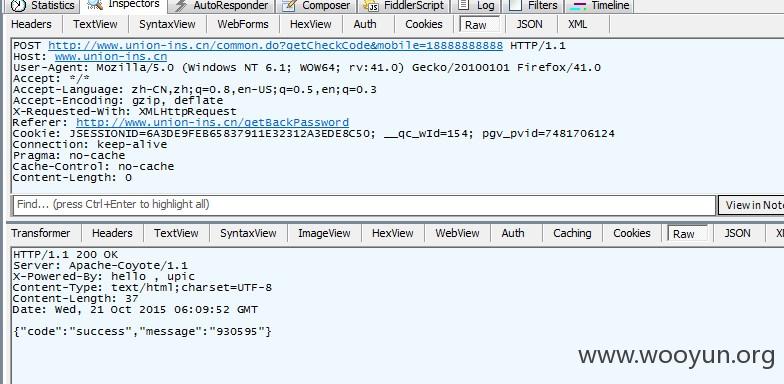Open the Referer getBackPassword link

pos(212,122)
